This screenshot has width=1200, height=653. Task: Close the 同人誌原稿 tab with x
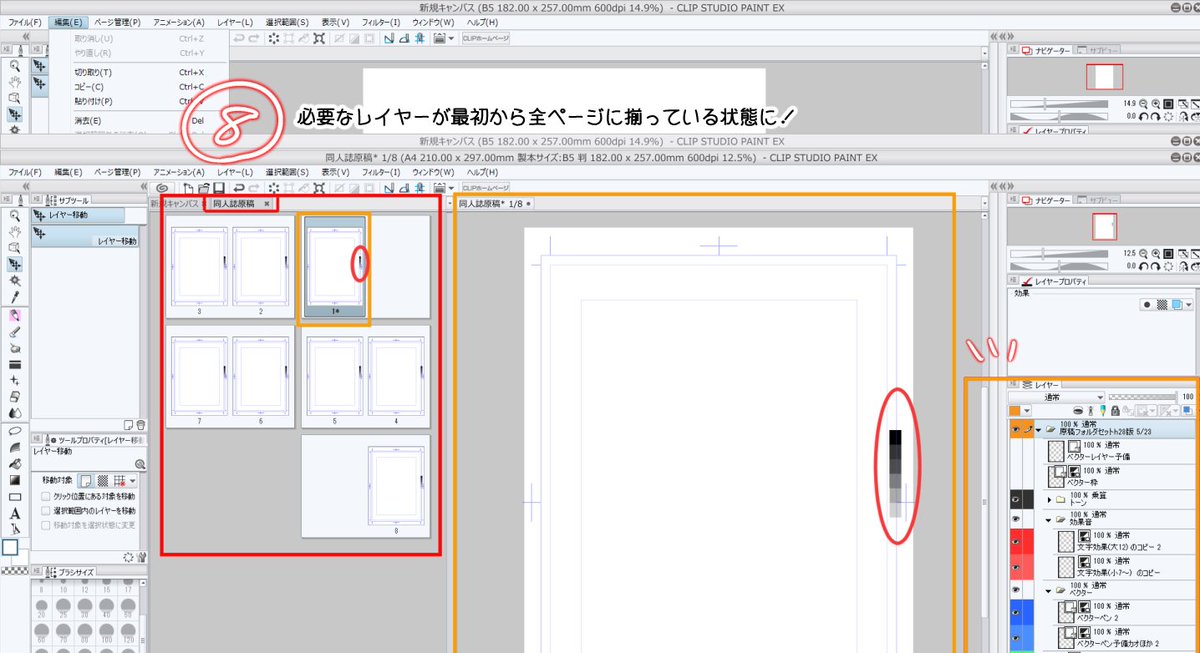[x=266, y=203]
